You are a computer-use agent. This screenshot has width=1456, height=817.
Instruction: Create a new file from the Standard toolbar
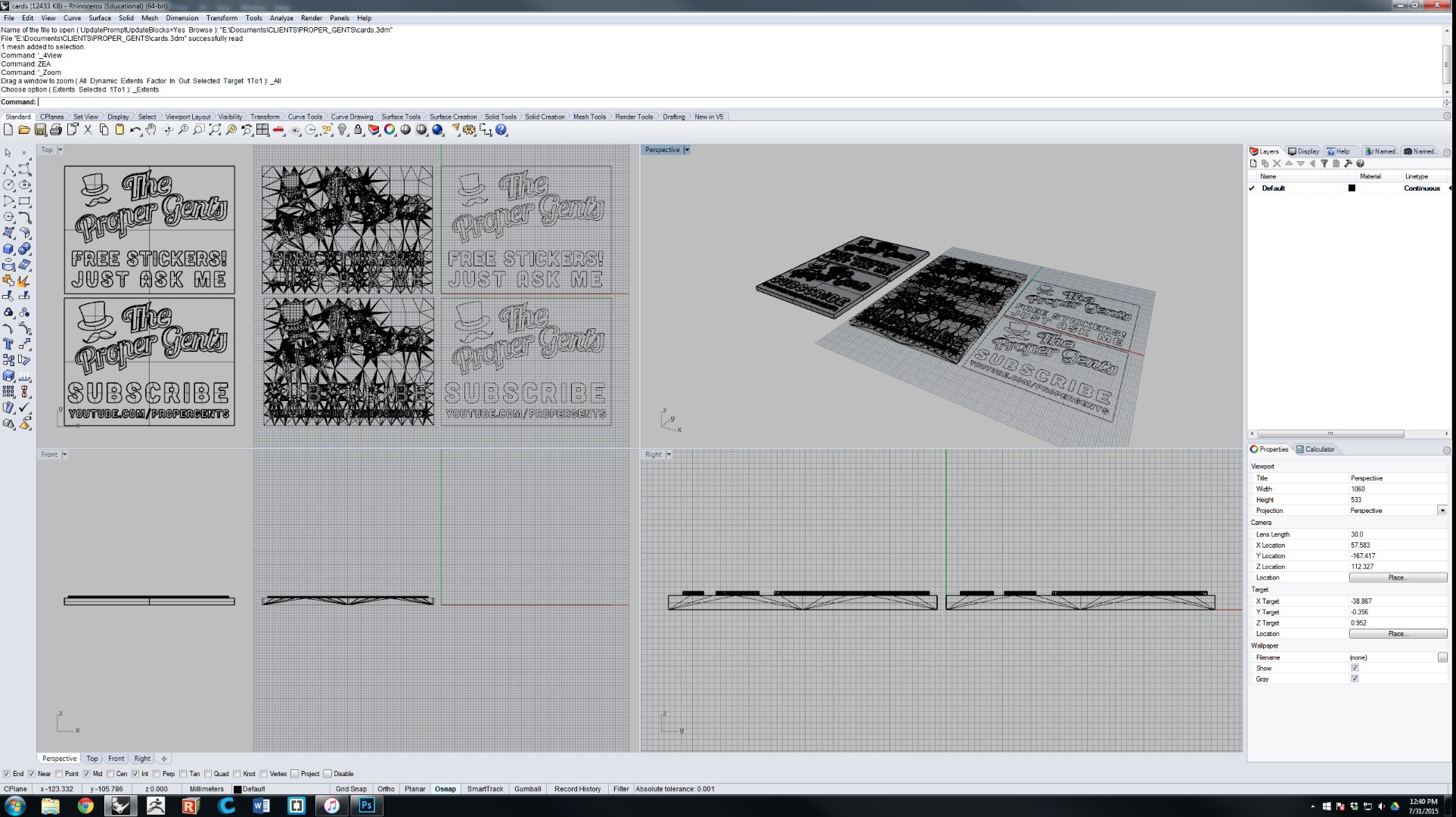click(8, 130)
